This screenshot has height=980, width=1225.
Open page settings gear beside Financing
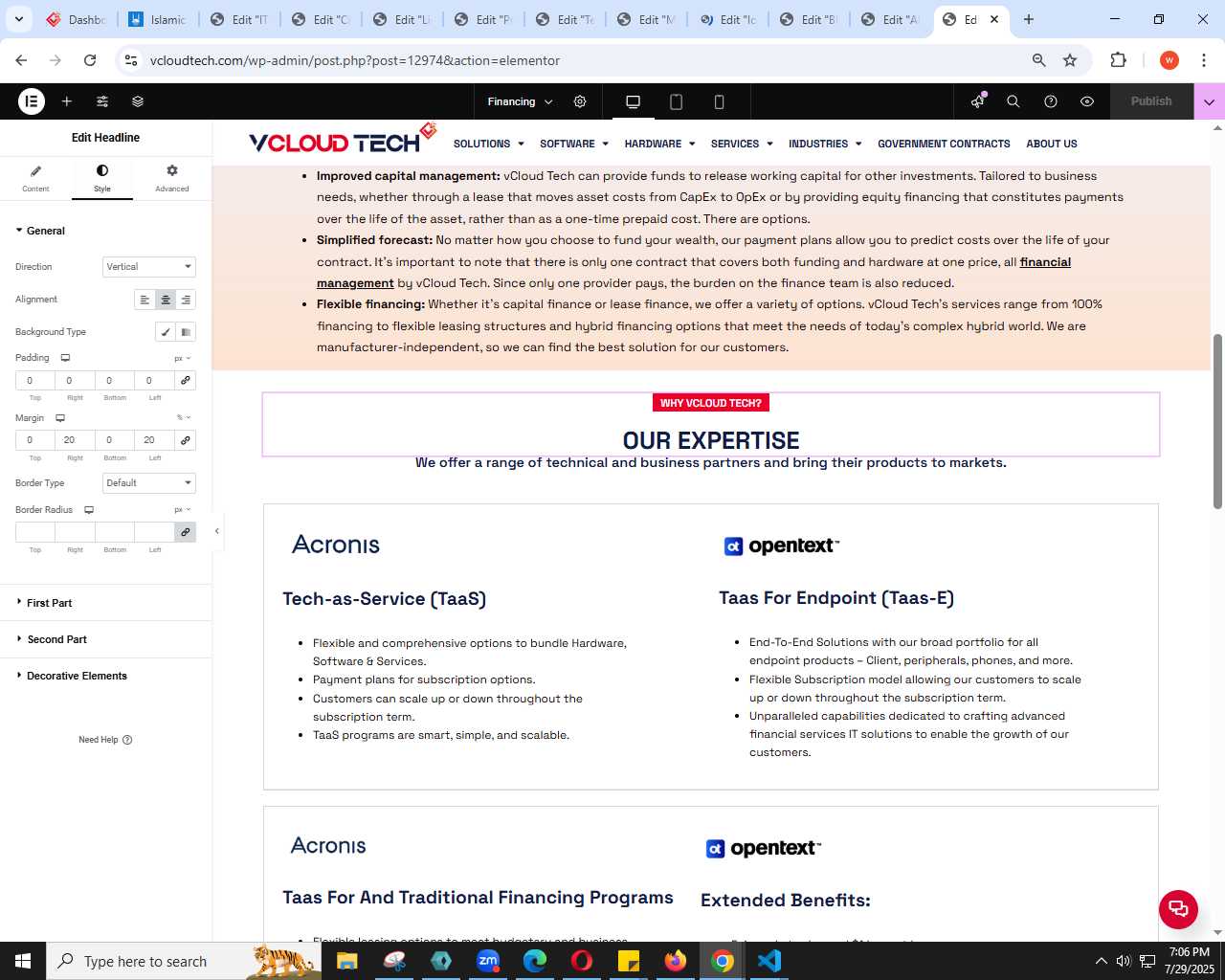[x=580, y=101]
